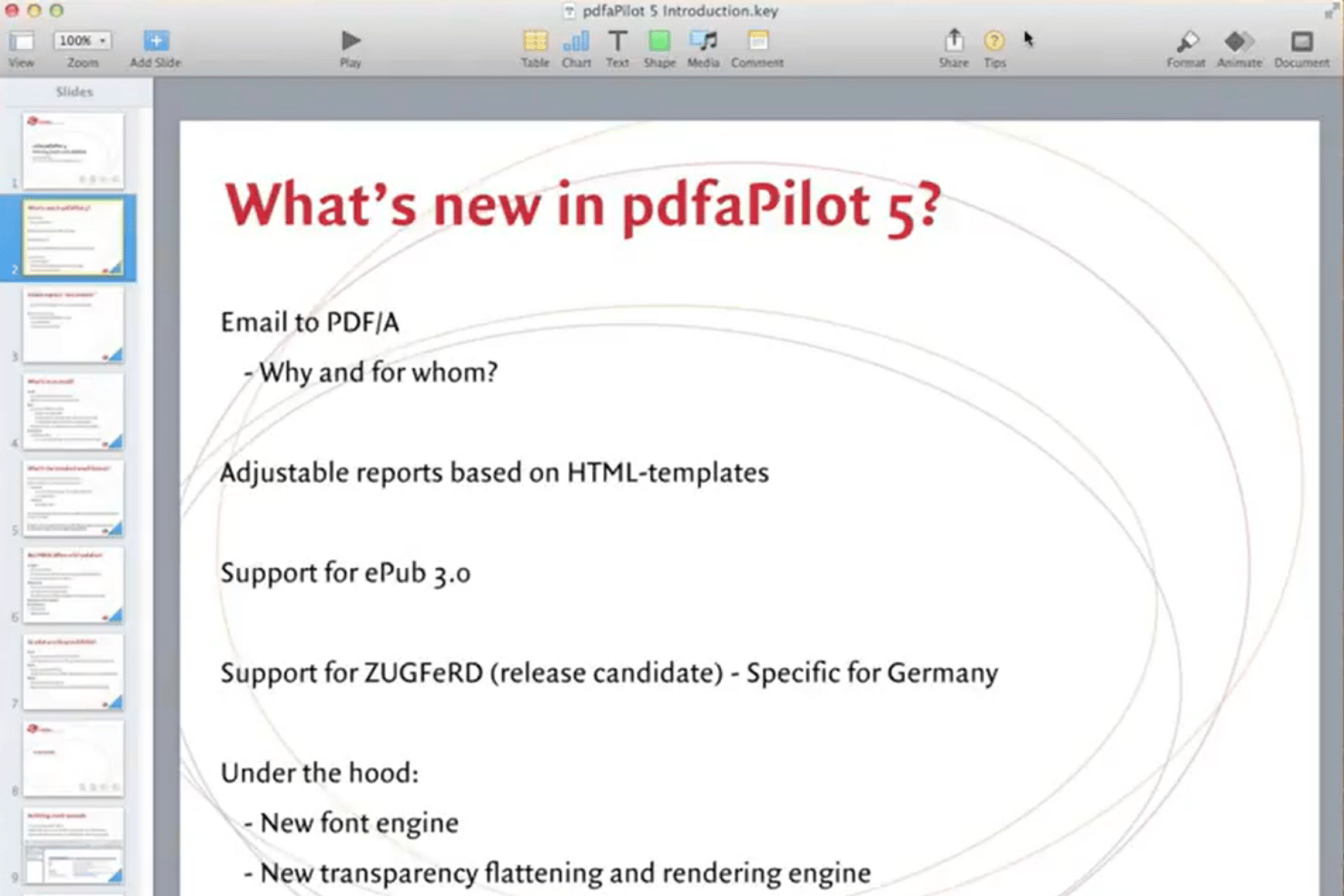The image size is (1344, 896).
Task: Add a Text box
Action: [618, 41]
